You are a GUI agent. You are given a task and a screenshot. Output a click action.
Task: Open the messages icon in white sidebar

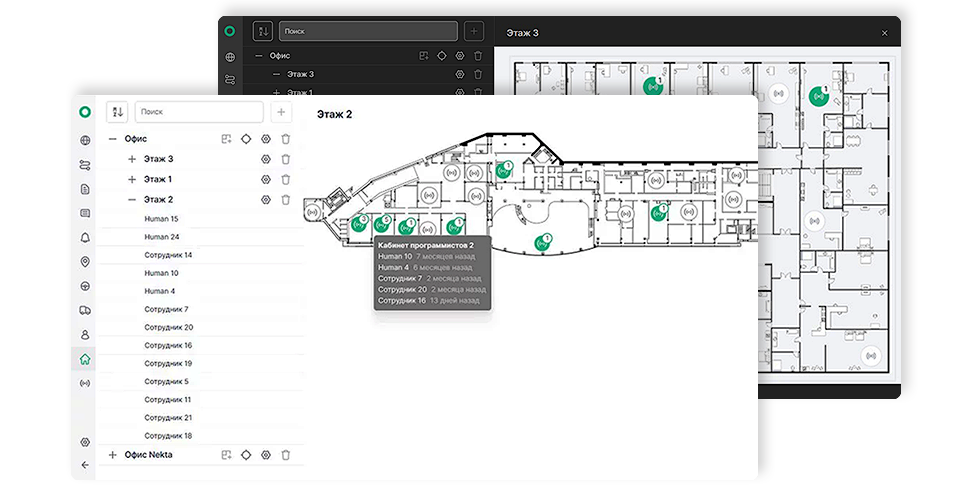85,214
